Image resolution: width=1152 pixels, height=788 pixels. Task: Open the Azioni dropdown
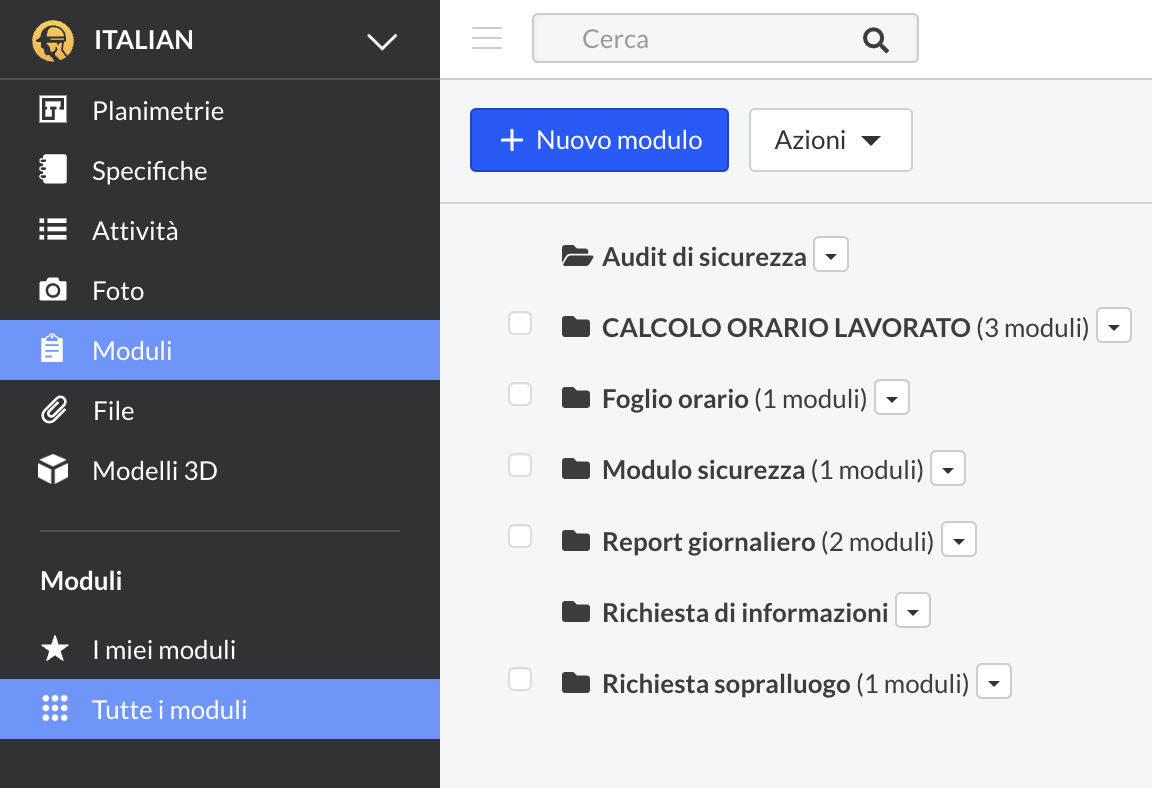pyautogui.click(x=831, y=140)
